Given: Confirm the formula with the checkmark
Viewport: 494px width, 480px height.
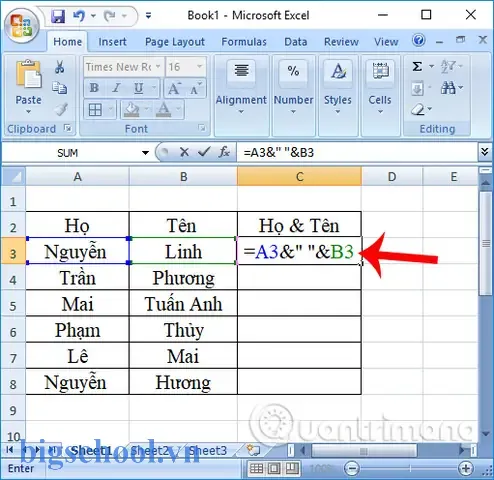Looking at the screenshot, I should (x=204, y=152).
